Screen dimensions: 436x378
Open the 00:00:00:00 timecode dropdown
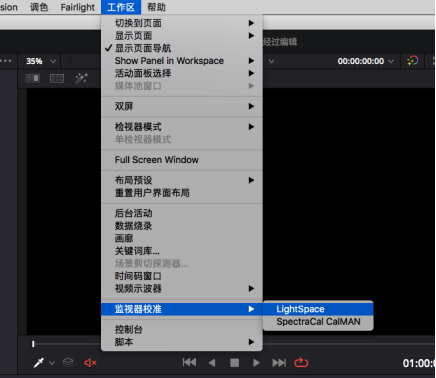pos(366,61)
